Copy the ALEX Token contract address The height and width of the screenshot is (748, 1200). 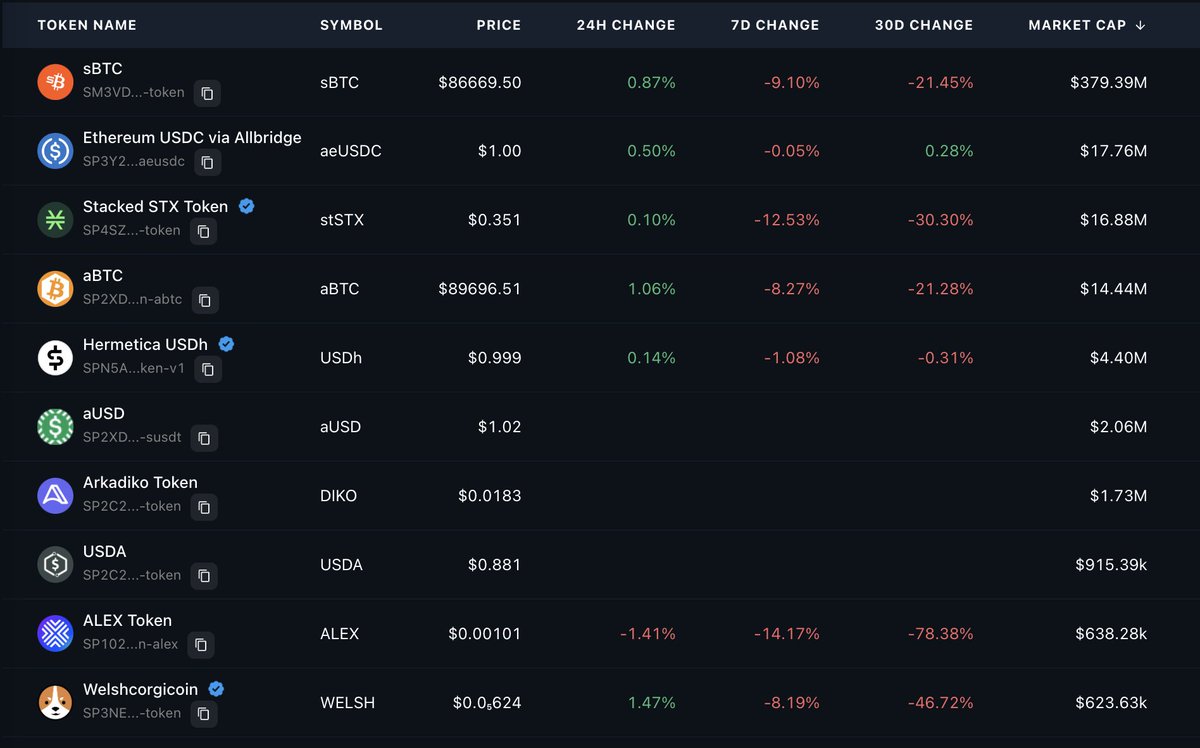click(x=201, y=645)
